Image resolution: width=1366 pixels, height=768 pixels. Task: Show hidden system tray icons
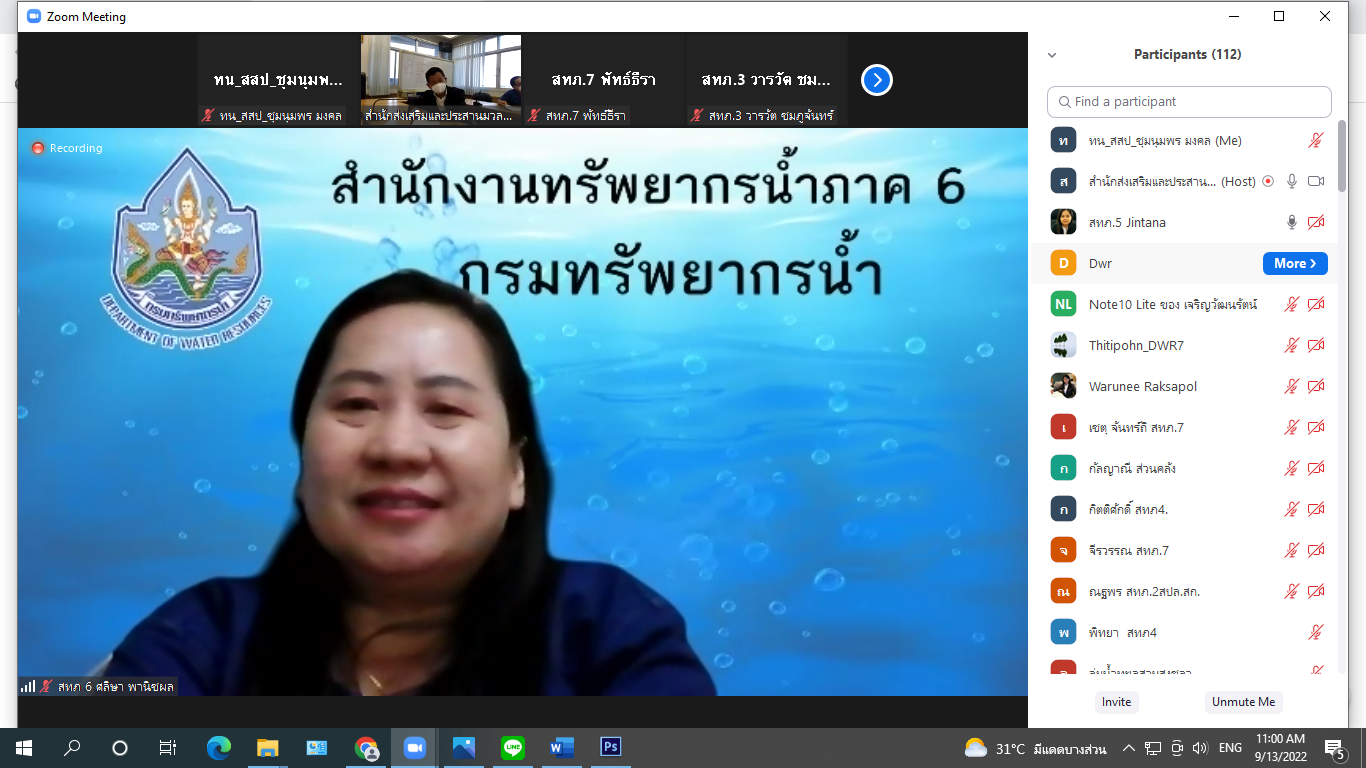1129,748
